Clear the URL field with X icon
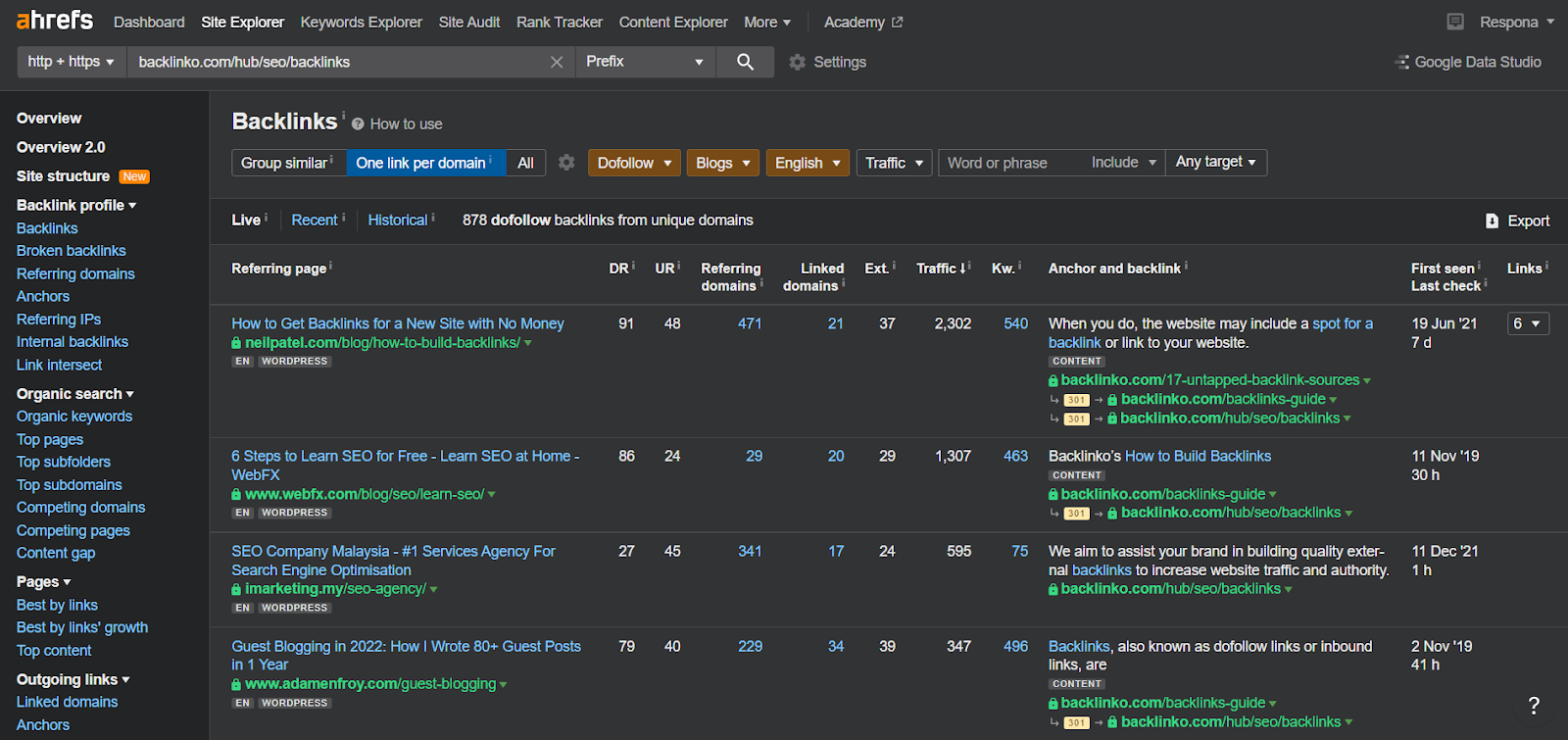The image size is (1568, 740). 557,62
